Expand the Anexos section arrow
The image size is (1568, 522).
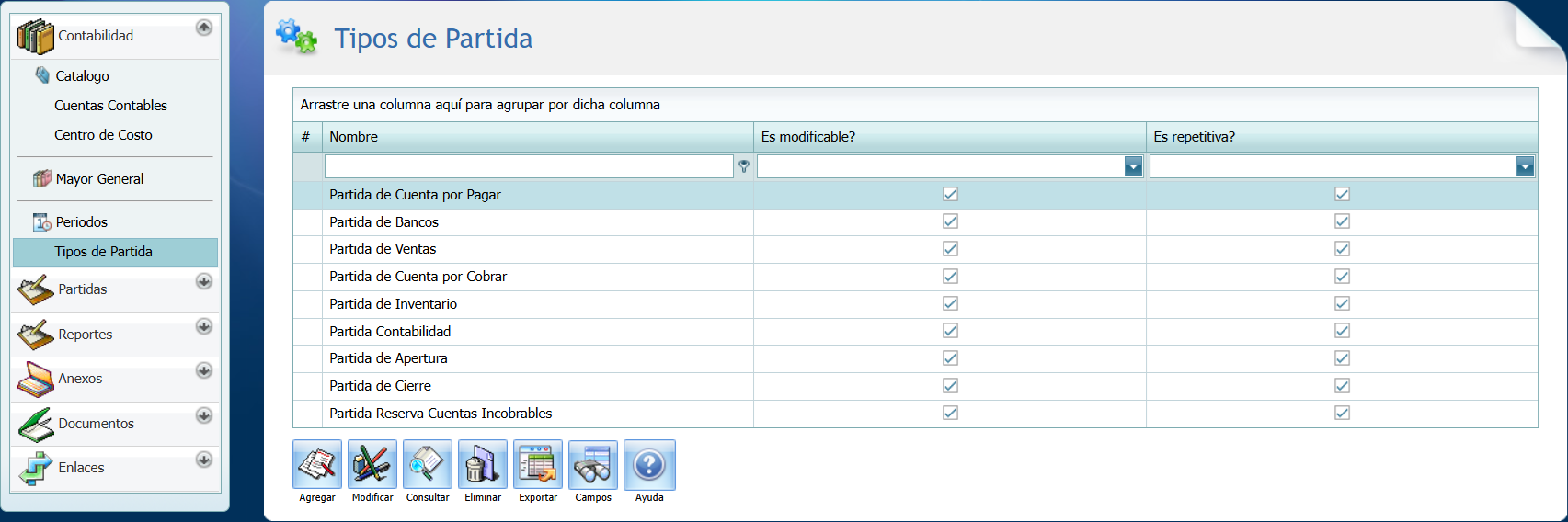[x=204, y=370]
